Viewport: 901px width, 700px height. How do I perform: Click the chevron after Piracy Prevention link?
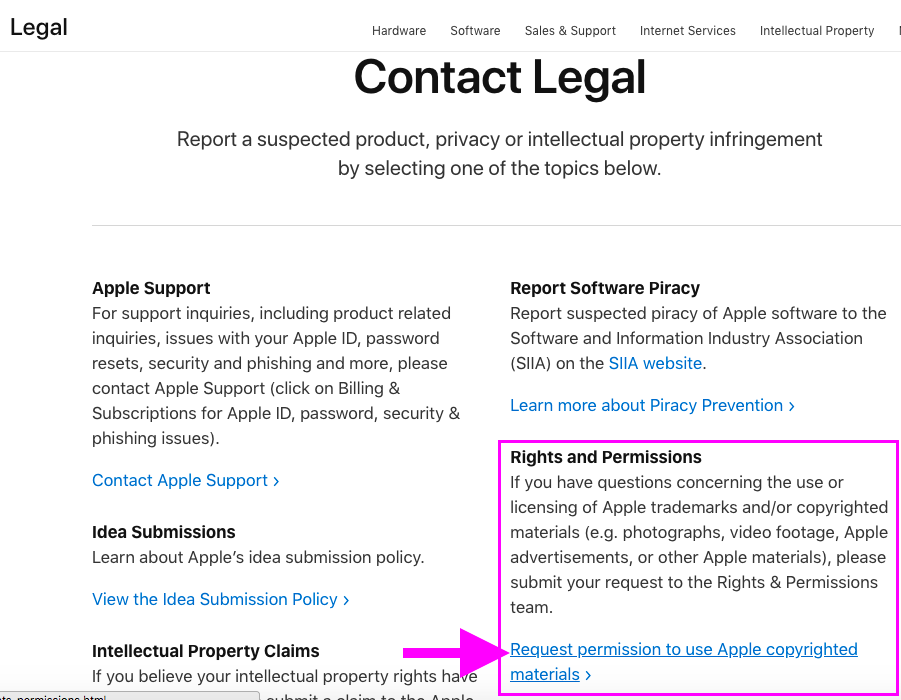(792, 406)
